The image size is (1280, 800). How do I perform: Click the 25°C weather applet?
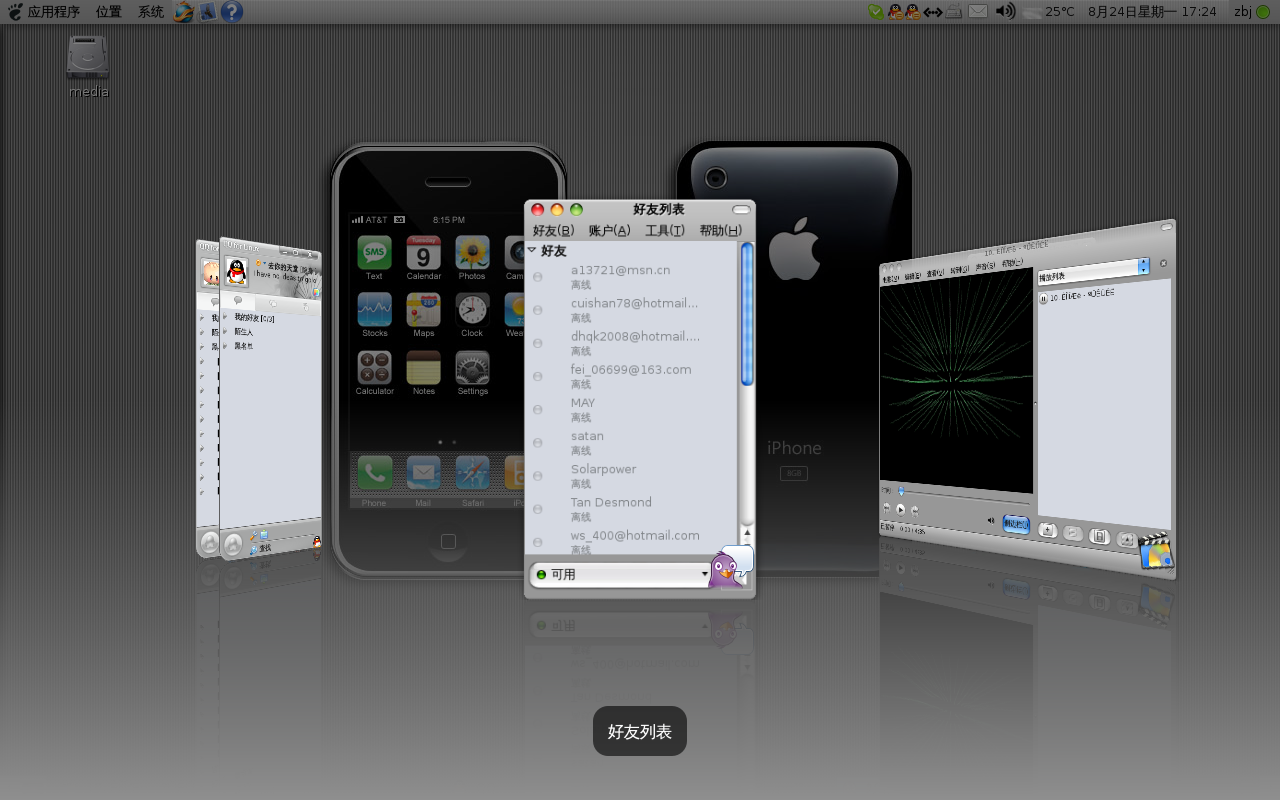tap(1049, 12)
